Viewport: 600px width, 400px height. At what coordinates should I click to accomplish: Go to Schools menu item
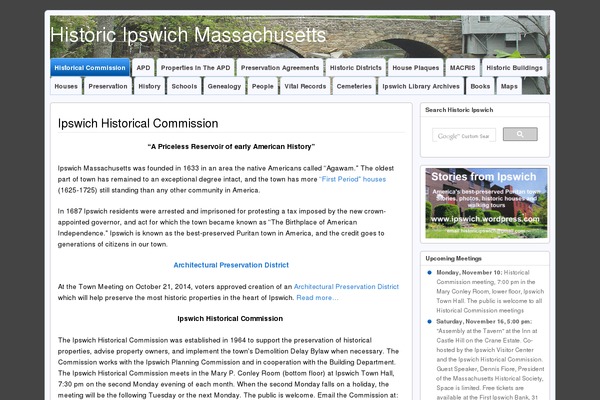click(x=184, y=86)
